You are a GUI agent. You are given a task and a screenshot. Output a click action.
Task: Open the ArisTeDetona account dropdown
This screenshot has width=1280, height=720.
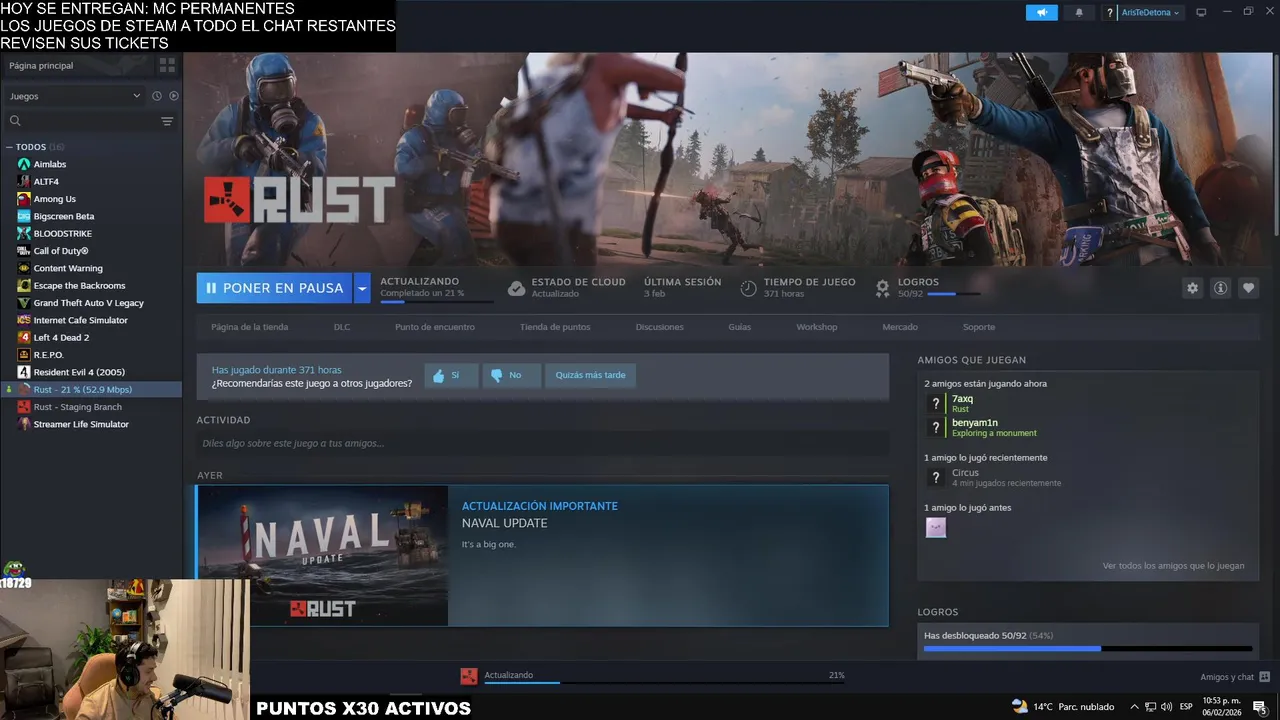1150,12
